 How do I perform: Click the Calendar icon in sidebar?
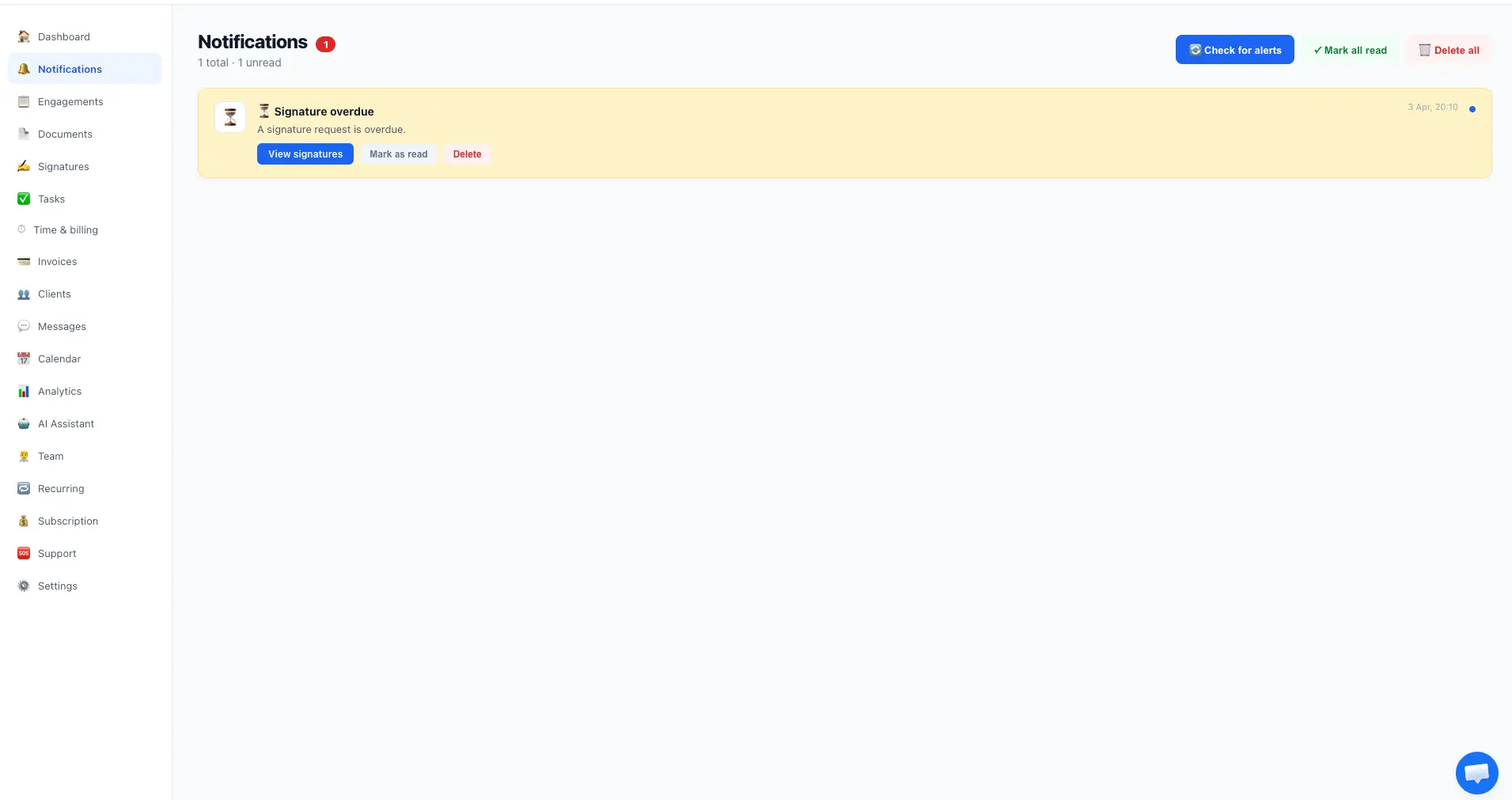[x=24, y=358]
